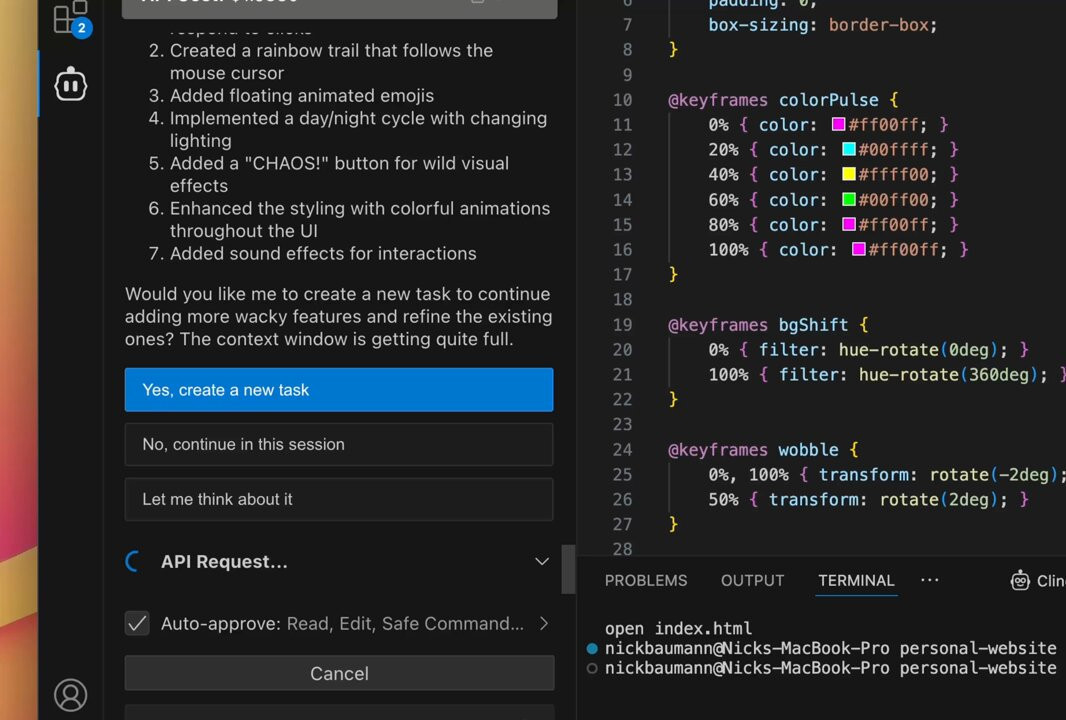The image size is (1066, 720).
Task: Open the Cline robot icon in activity bar
Action: point(71,85)
